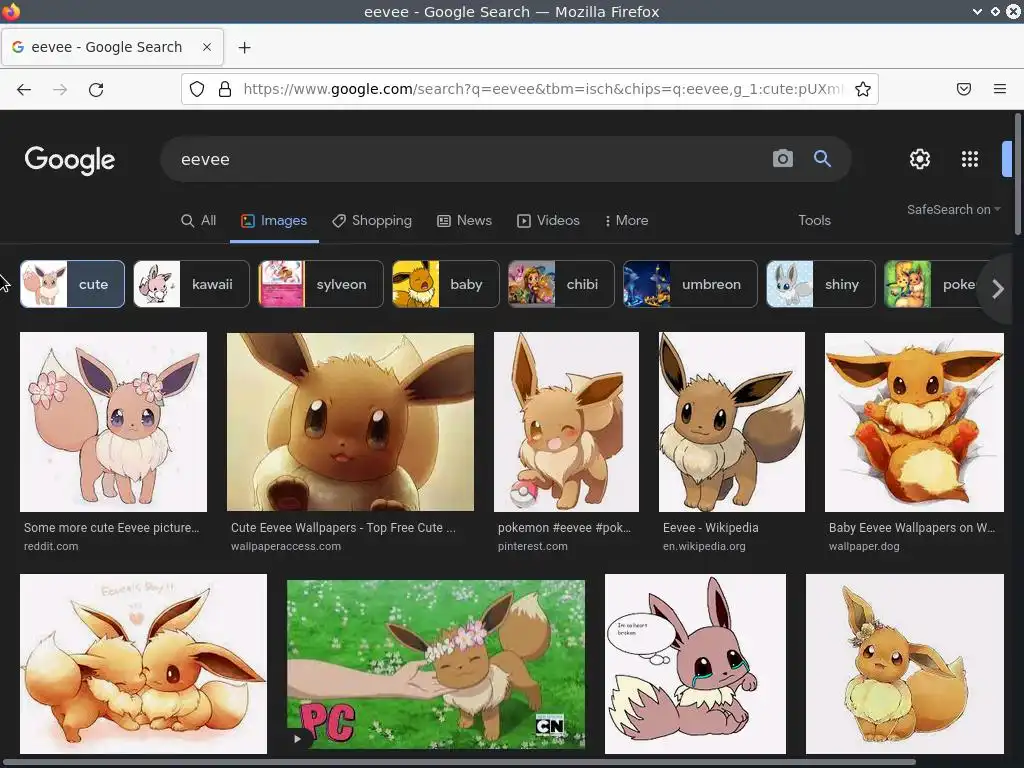Click the wallpaperaccess.com source text

(x=285, y=546)
